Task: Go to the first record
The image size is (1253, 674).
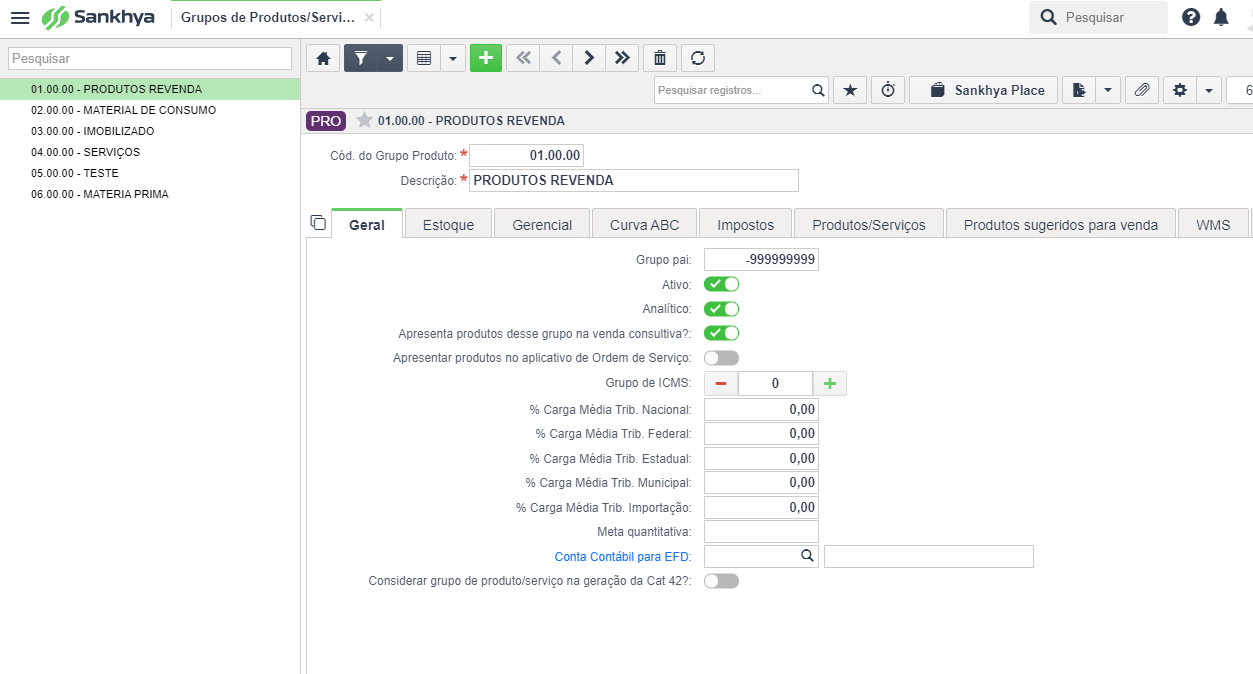Action: (x=523, y=58)
